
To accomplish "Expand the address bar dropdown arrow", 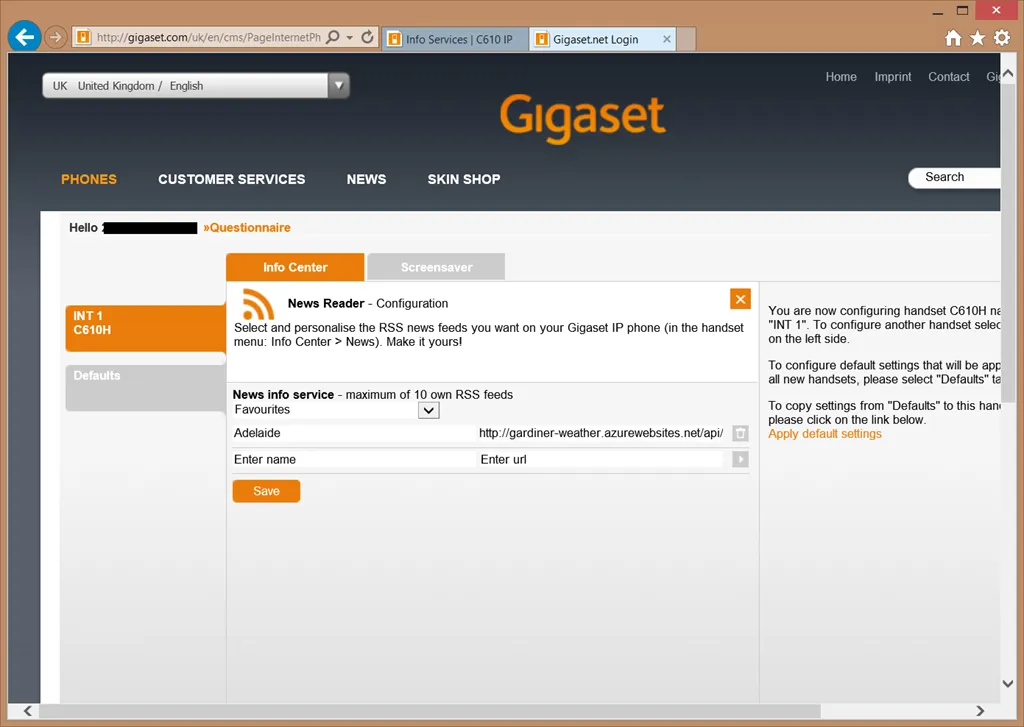I will click(x=350, y=38).
